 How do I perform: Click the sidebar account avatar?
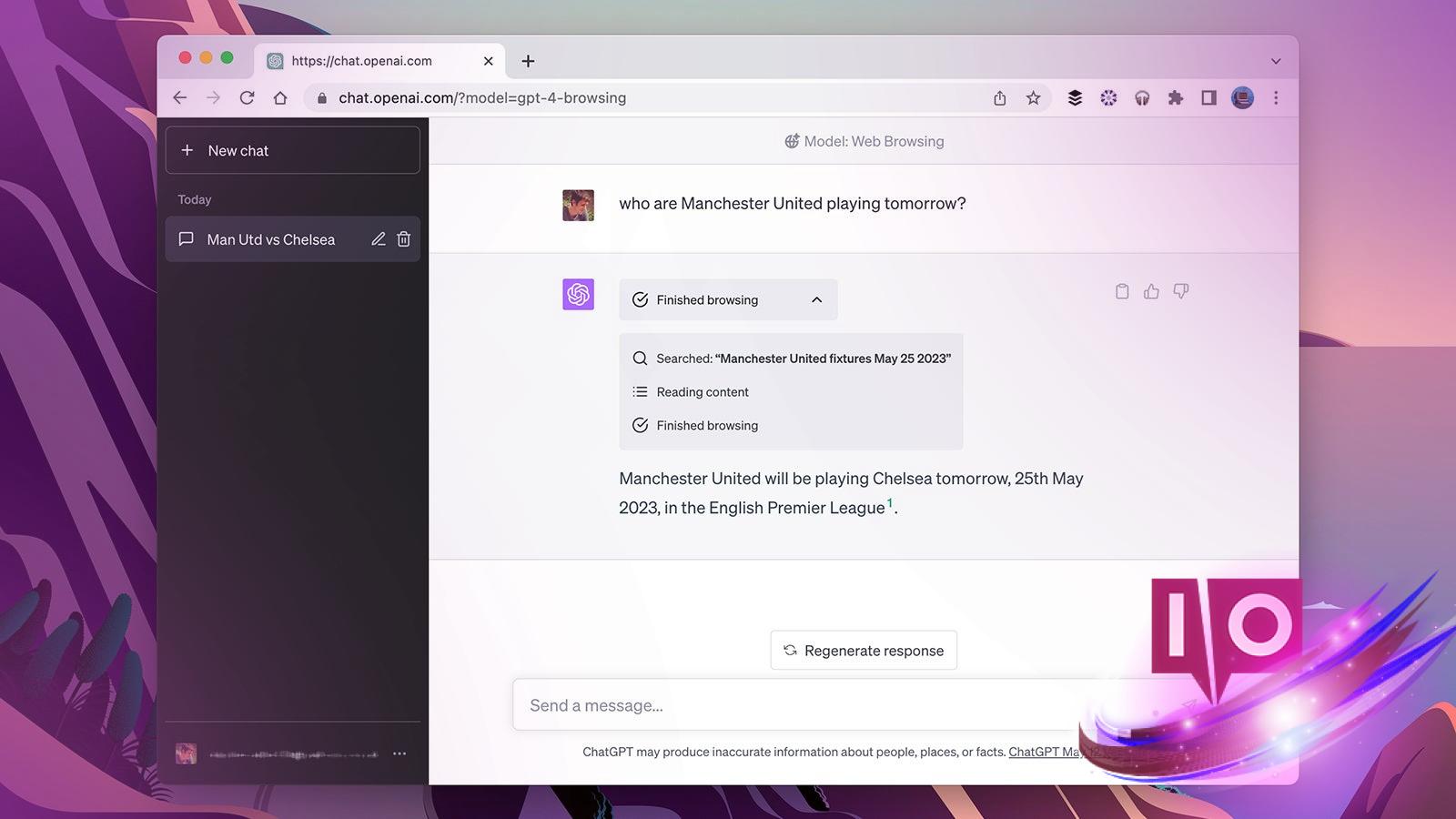tap(186, 753)
